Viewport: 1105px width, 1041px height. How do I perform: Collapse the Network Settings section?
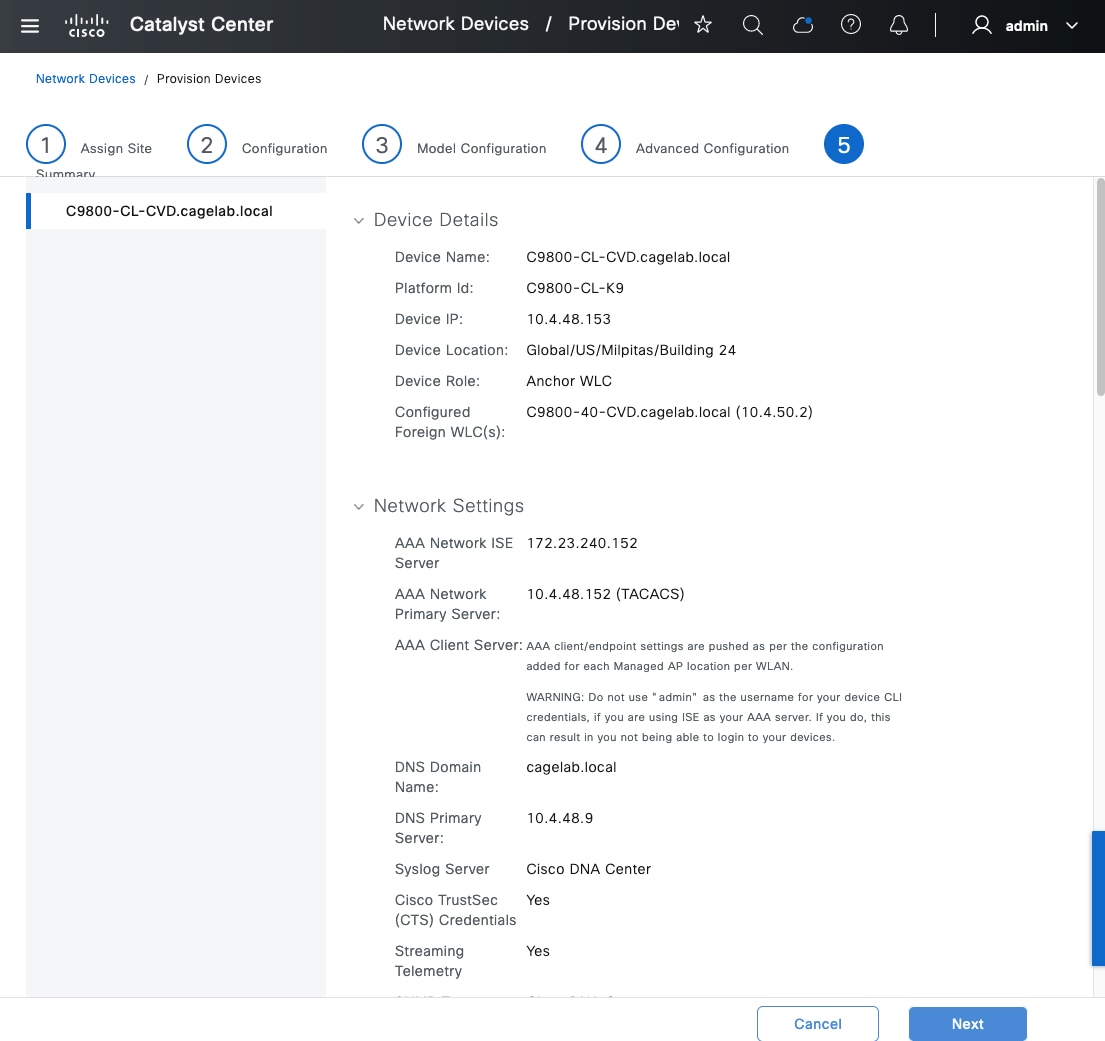click(359, 507)
